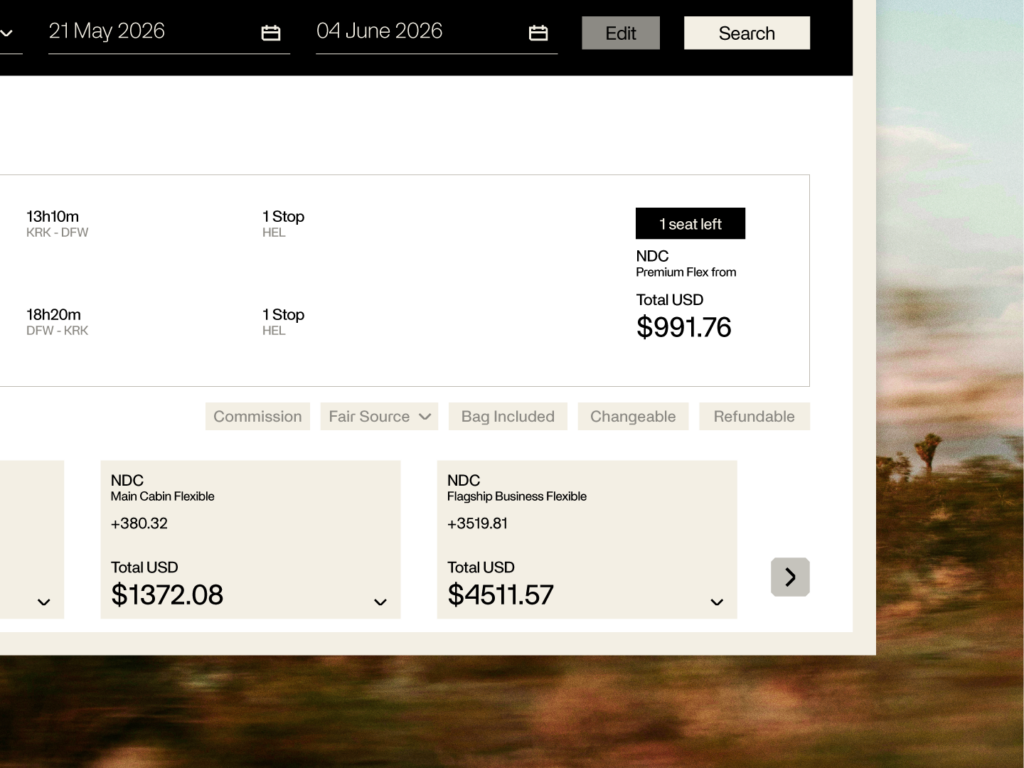
Task: Open calendar icon for 21 May 2026
Action: pyautogui.click(x=270, y=33)
